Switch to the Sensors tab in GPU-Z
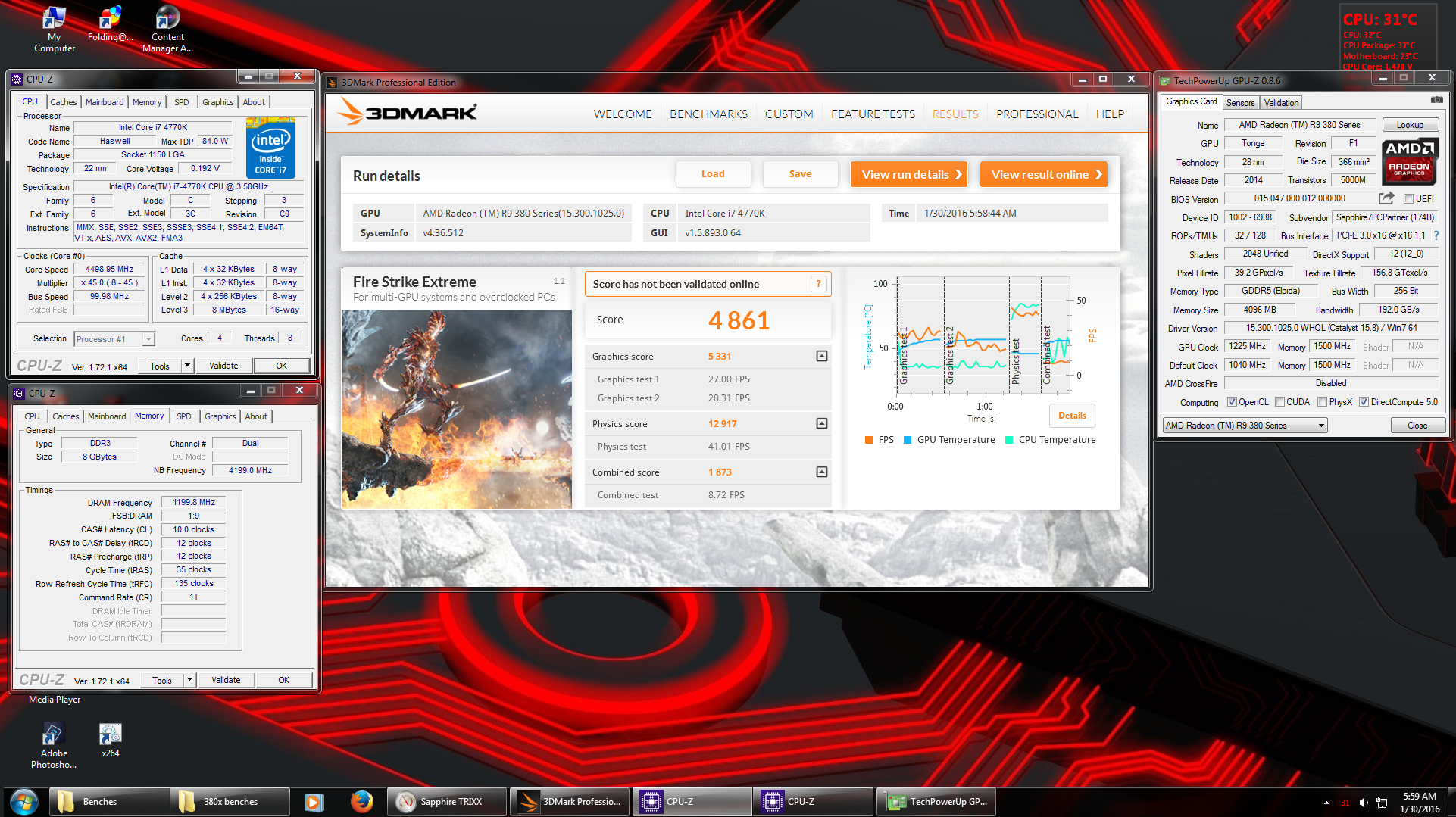 1241,102
